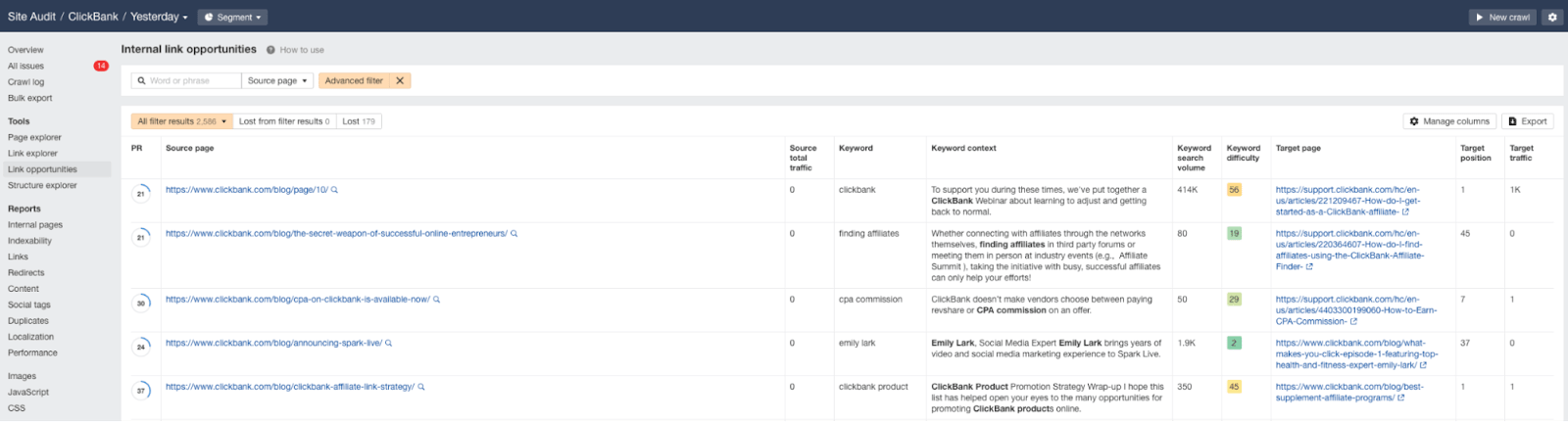This screenshot has width=1568, height=422.
Task: Open external icon for emily-lark target
Action: point(1423,365)
